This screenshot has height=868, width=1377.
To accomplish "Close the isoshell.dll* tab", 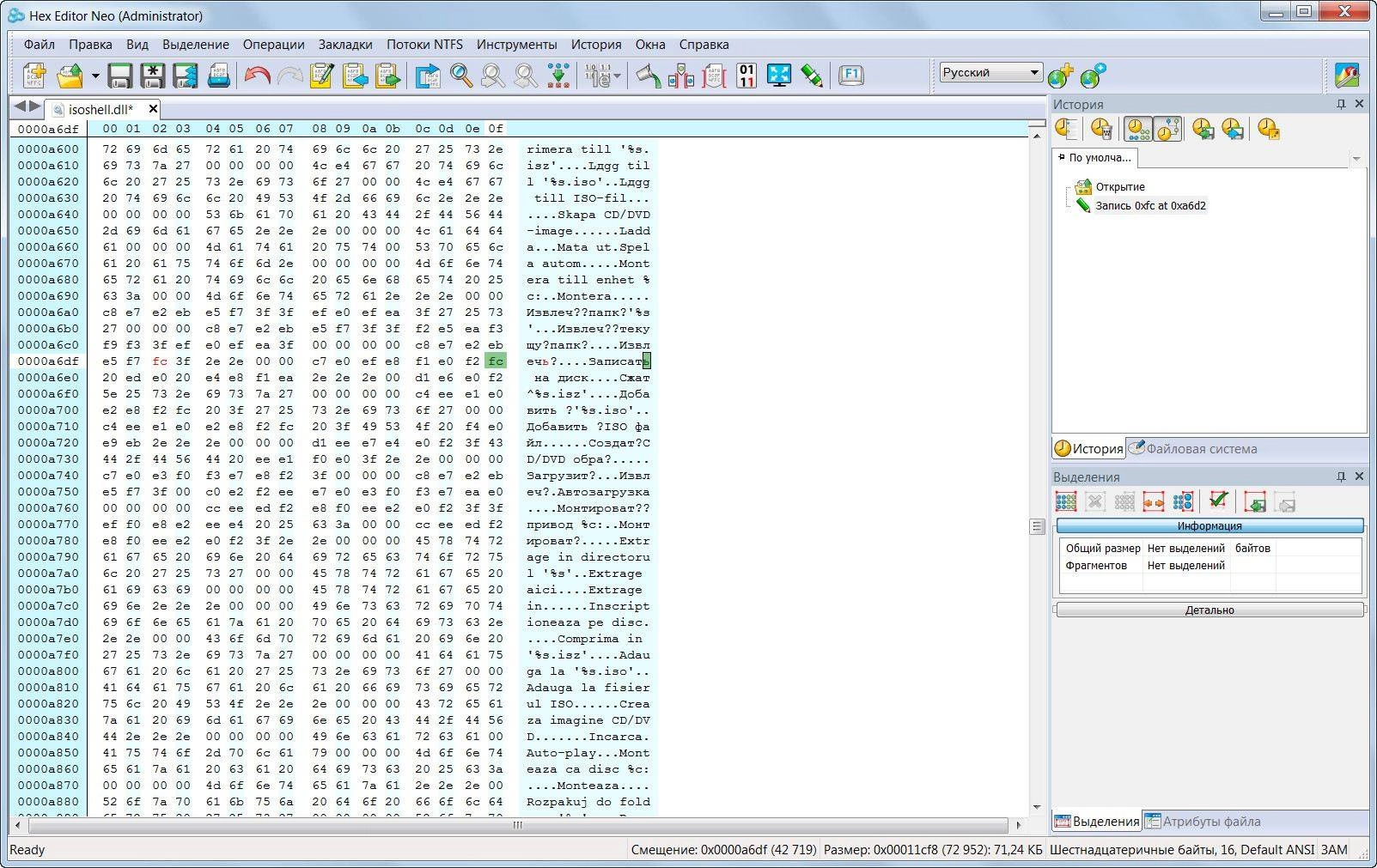I will (153, 108).
